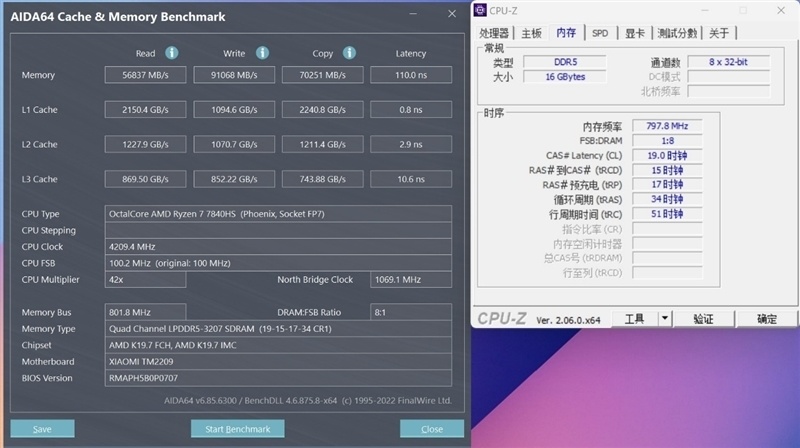Click the L2 Cache Read value 1227.9 GB/s
This screenshot has height=448, width=800.
[x=145, y=144]
